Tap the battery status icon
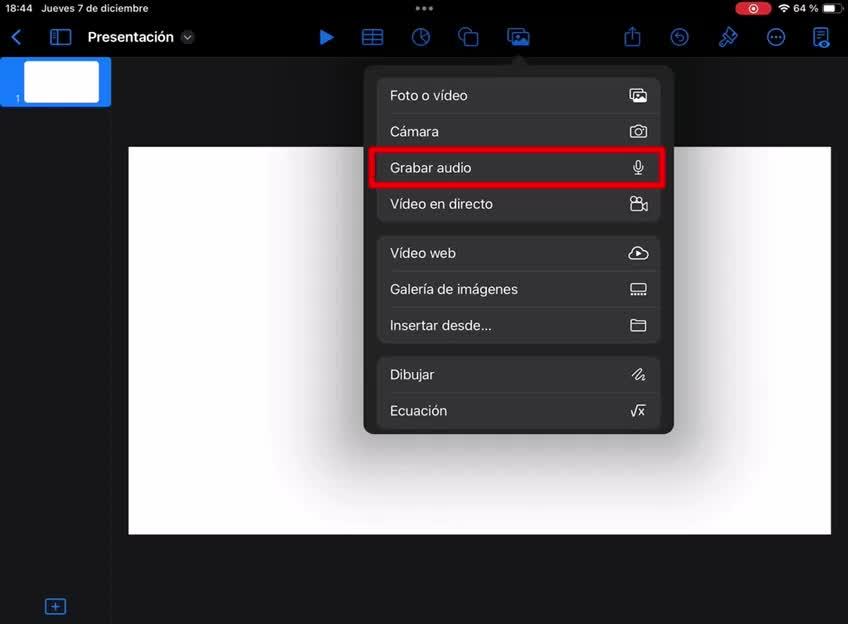This screenshot has height=624, width=848. pyautogui.click(x=831, y=8)
